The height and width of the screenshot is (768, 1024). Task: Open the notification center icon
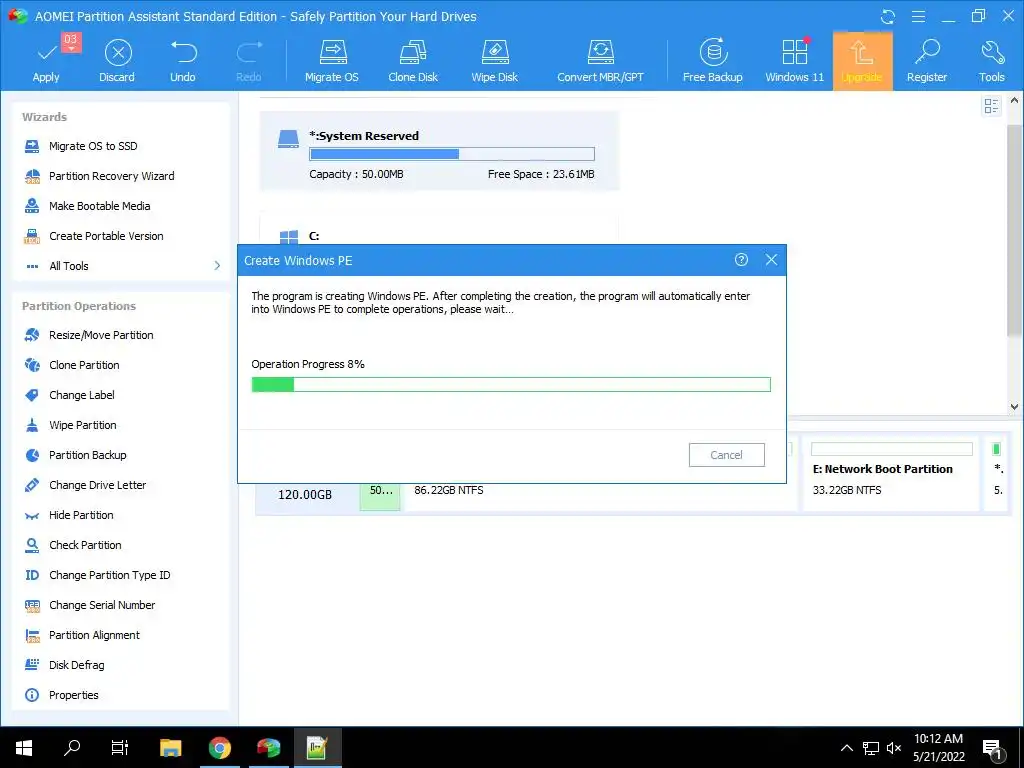pyautogui.click(x=993, y=748)
